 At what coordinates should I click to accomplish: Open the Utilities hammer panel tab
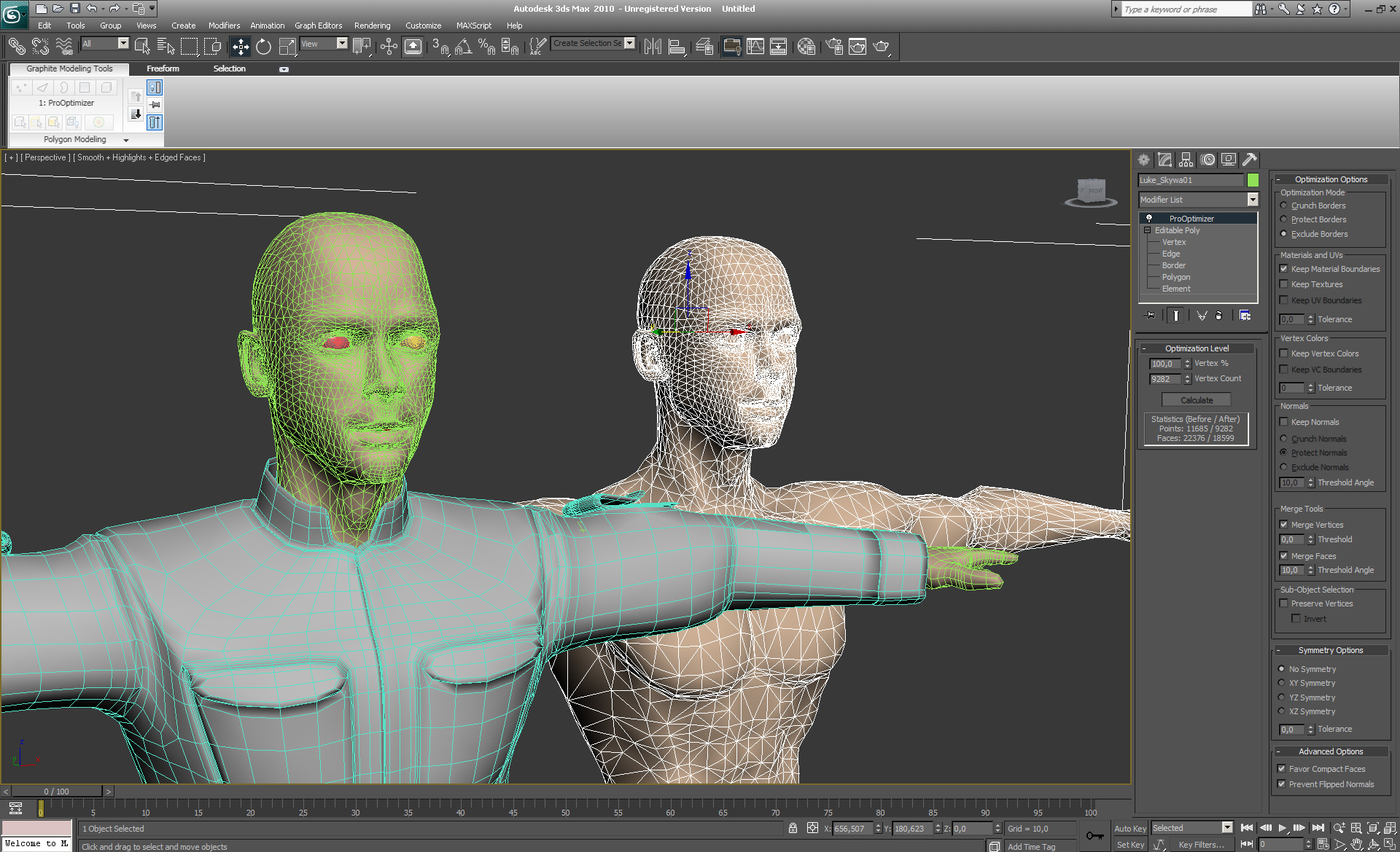tap(1250, 160)
